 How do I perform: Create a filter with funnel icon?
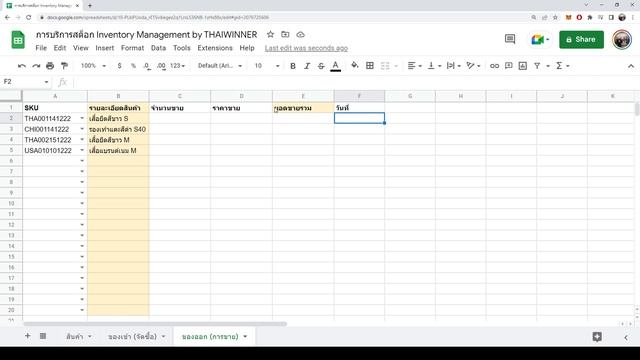tap(537, 66)
